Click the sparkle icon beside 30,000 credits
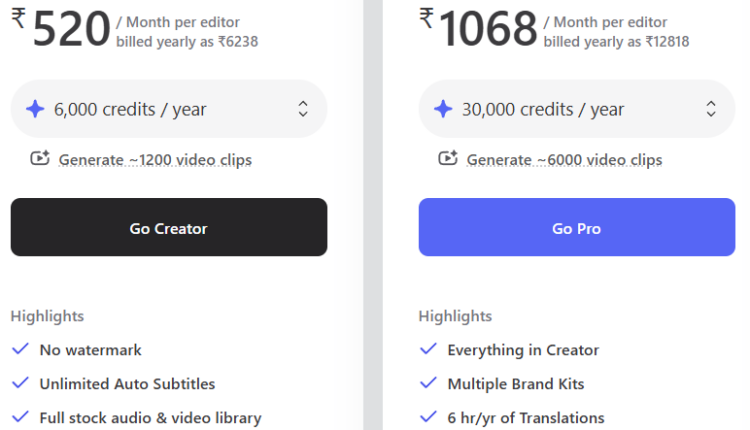Viewport: 750px width, 430px height. click(x=443, y=109)
